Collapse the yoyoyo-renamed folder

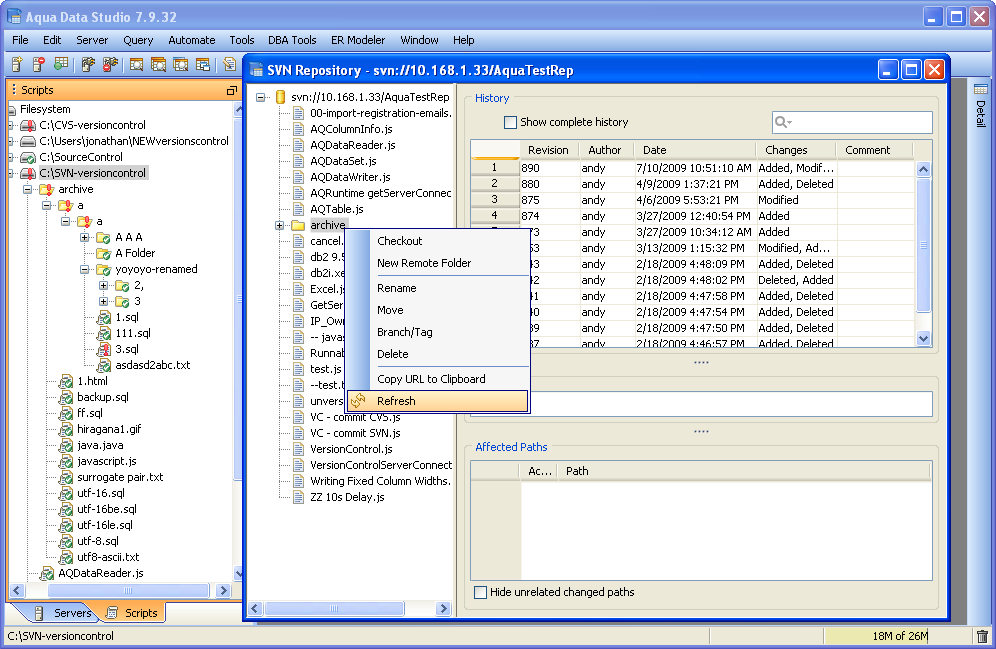(86, 269)
